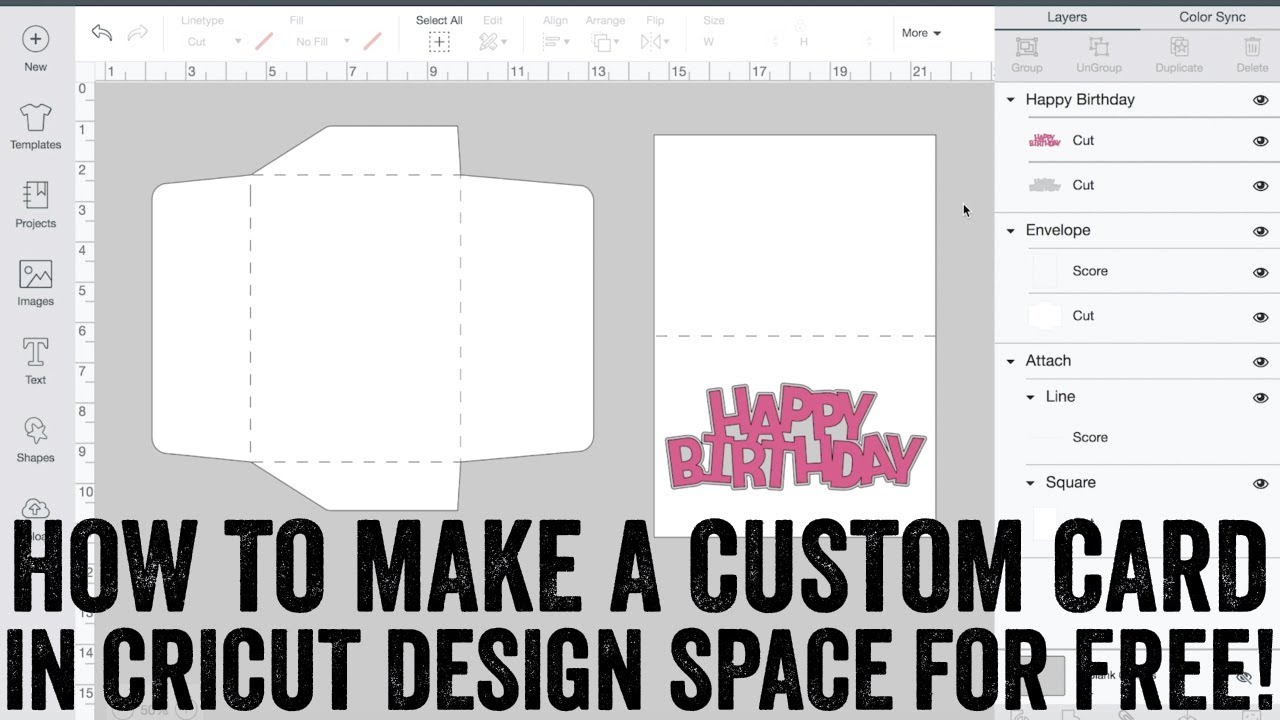This screenshot has height=720, width=1280.
Task: Hide the Square layer group
Action: 1260,484
